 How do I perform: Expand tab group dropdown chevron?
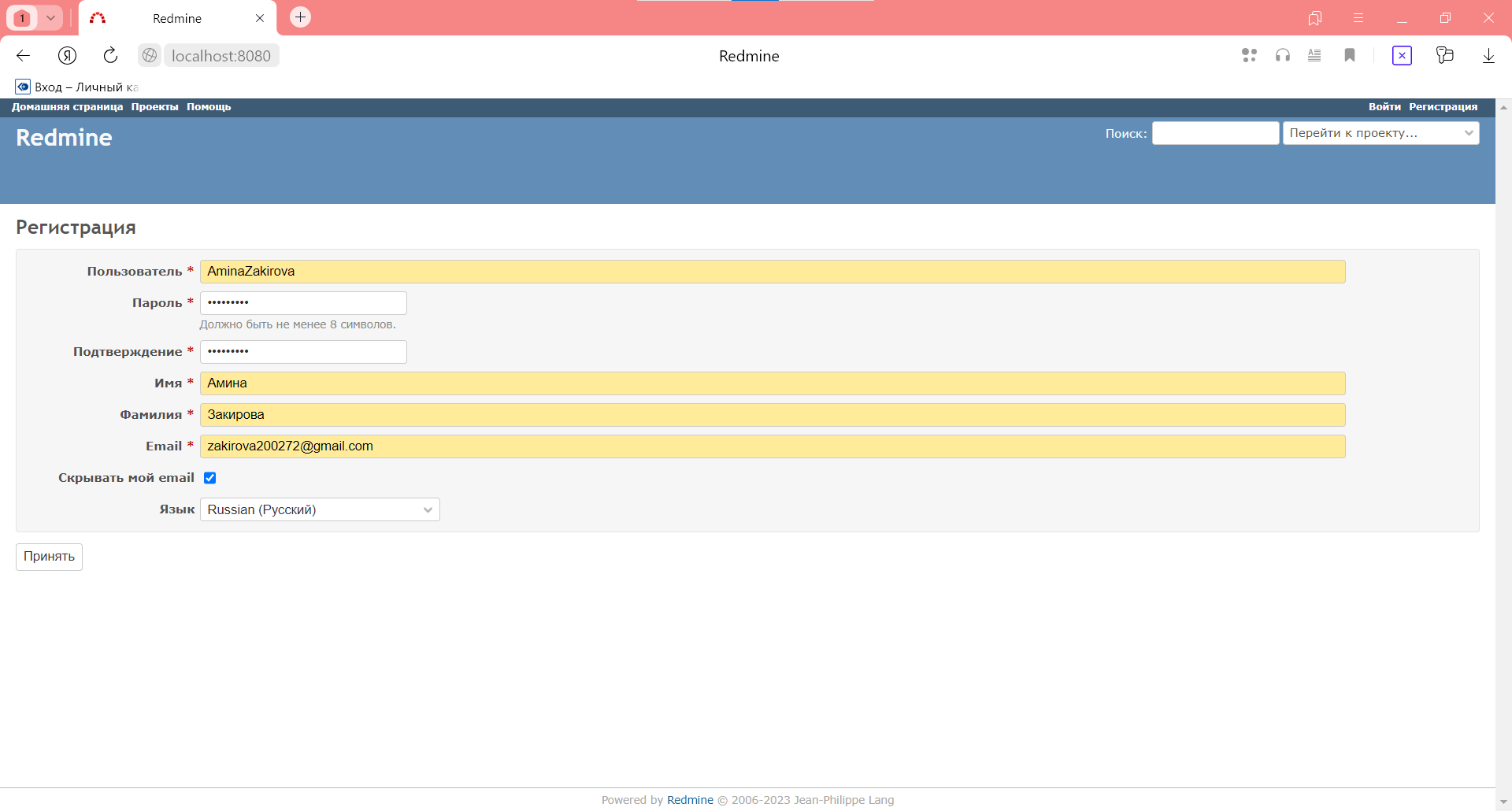(x=50, y=17)
